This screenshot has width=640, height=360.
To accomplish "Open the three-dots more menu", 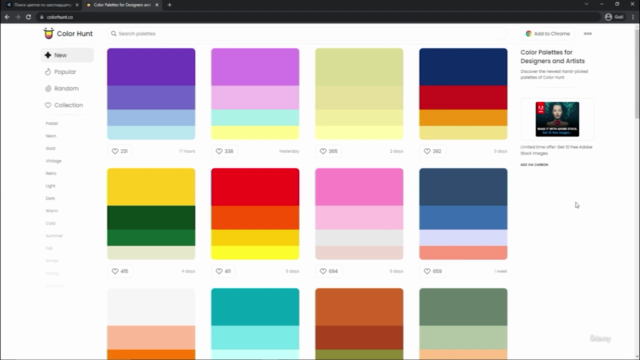I will (x=587, y=33).
